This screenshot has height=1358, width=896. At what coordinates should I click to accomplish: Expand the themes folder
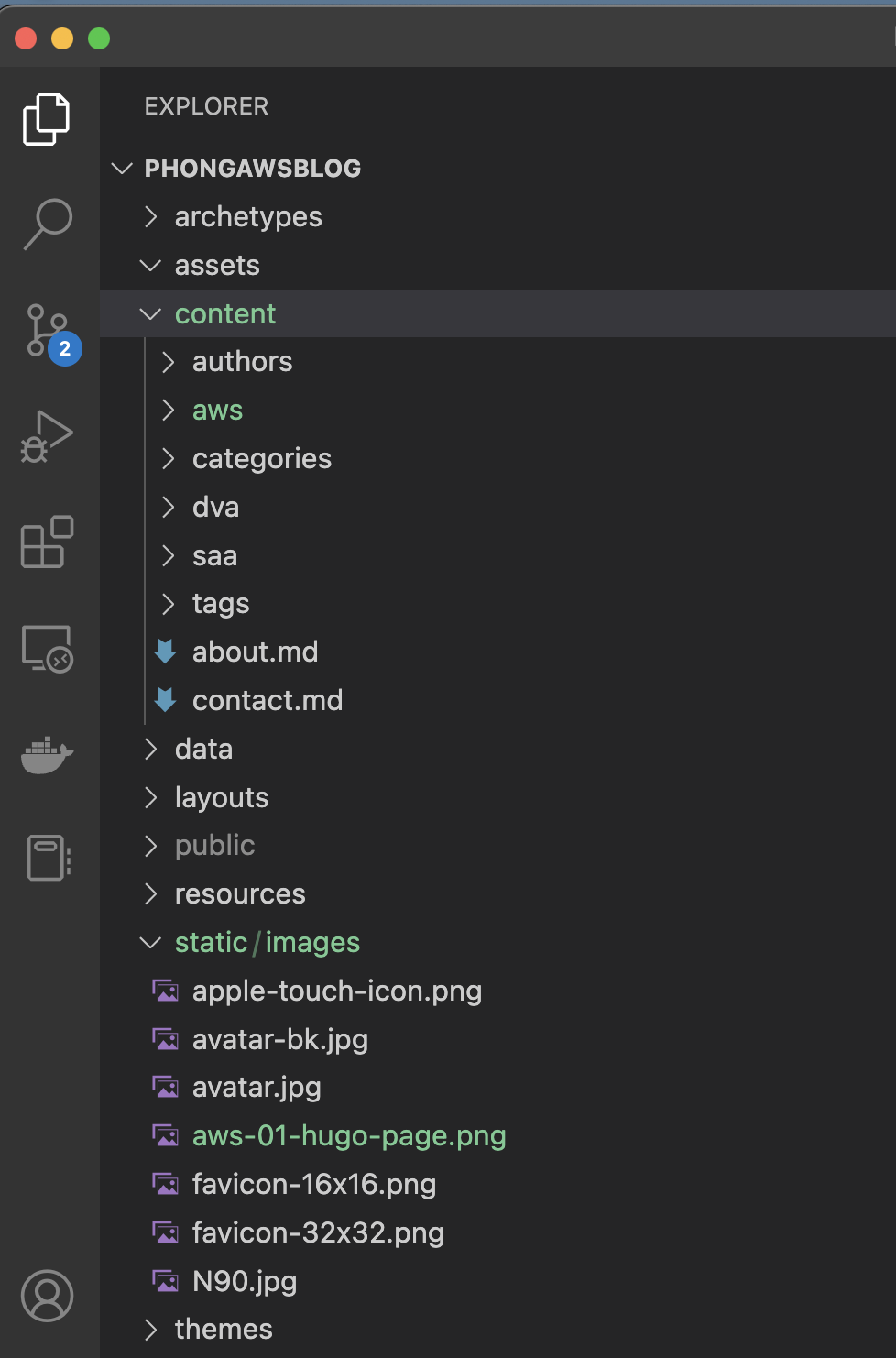pyautogui.click(x=223, y=1330)
